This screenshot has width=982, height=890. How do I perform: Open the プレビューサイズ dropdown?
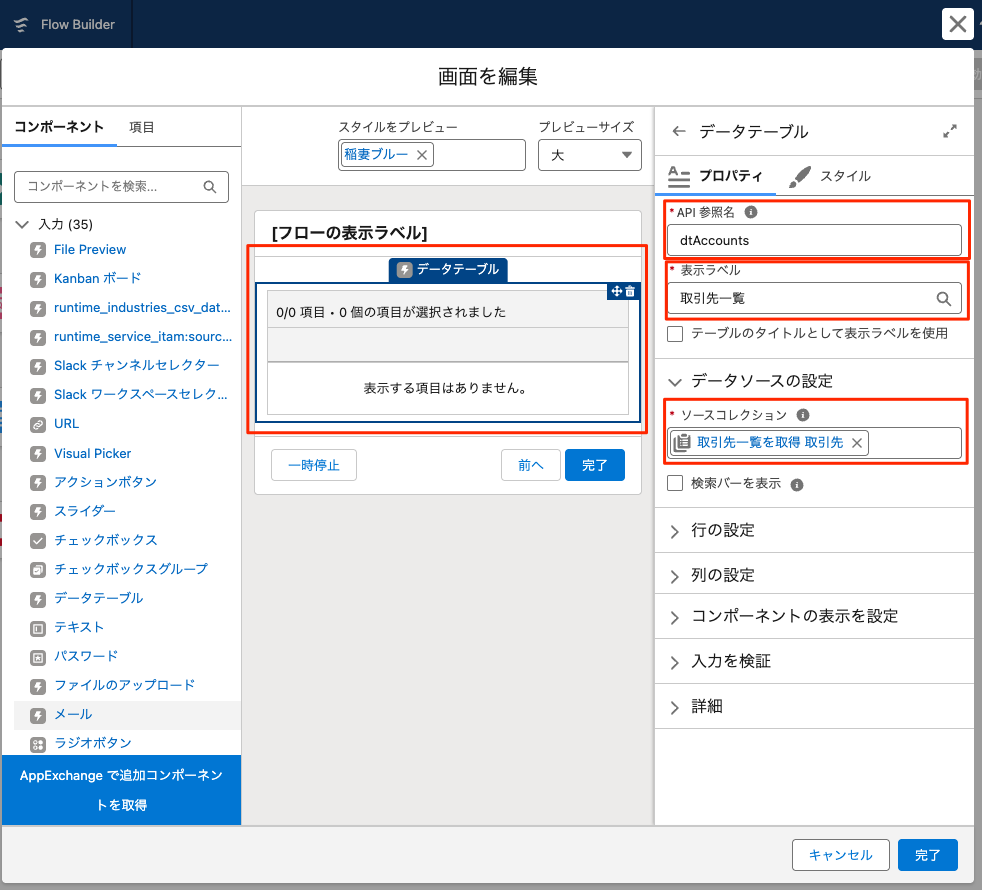point(589,155)
